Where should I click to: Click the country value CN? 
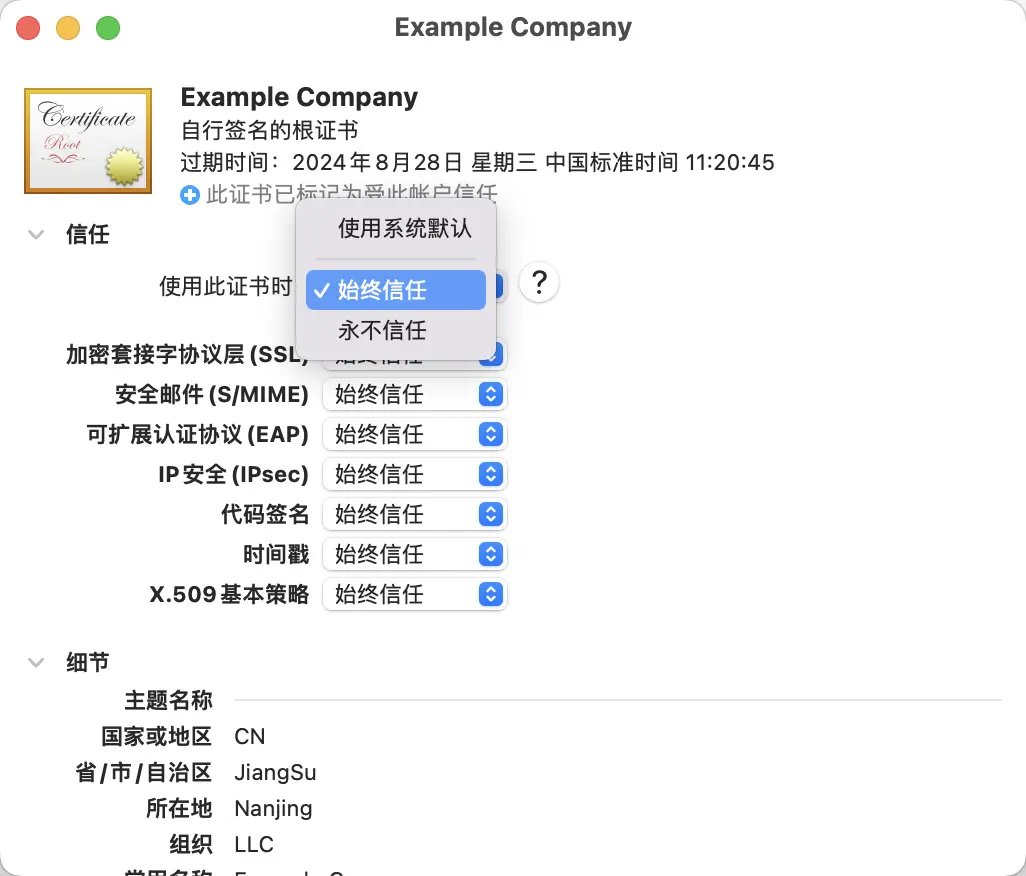pos(250,737)
